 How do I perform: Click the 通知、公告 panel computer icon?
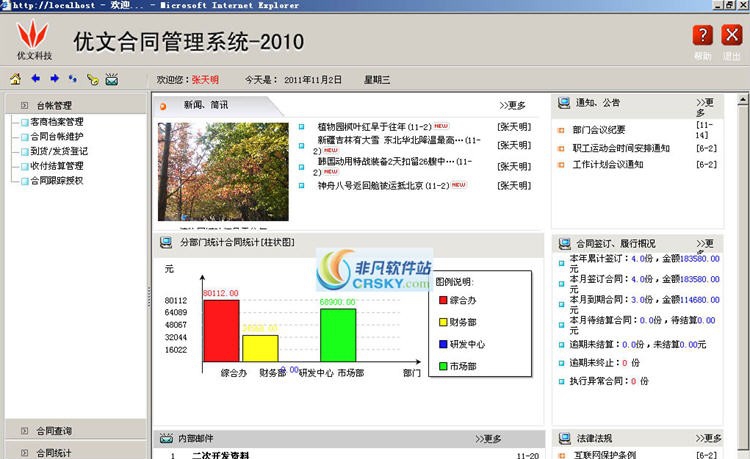pos(564,103)
